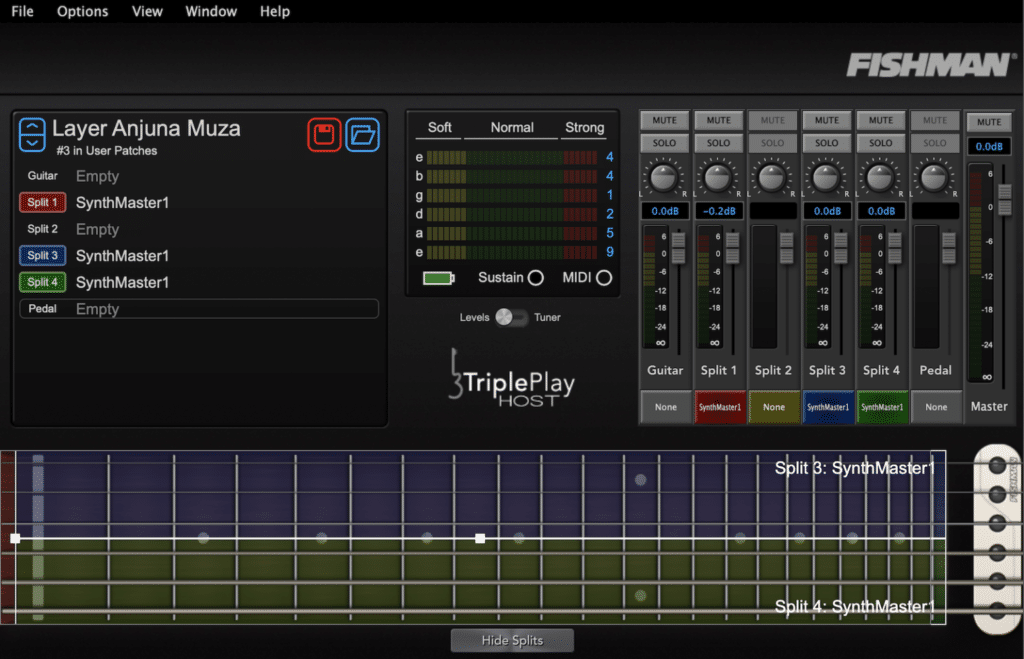Click the Split 4 pan knob
1024x659 pixels.
880,177
